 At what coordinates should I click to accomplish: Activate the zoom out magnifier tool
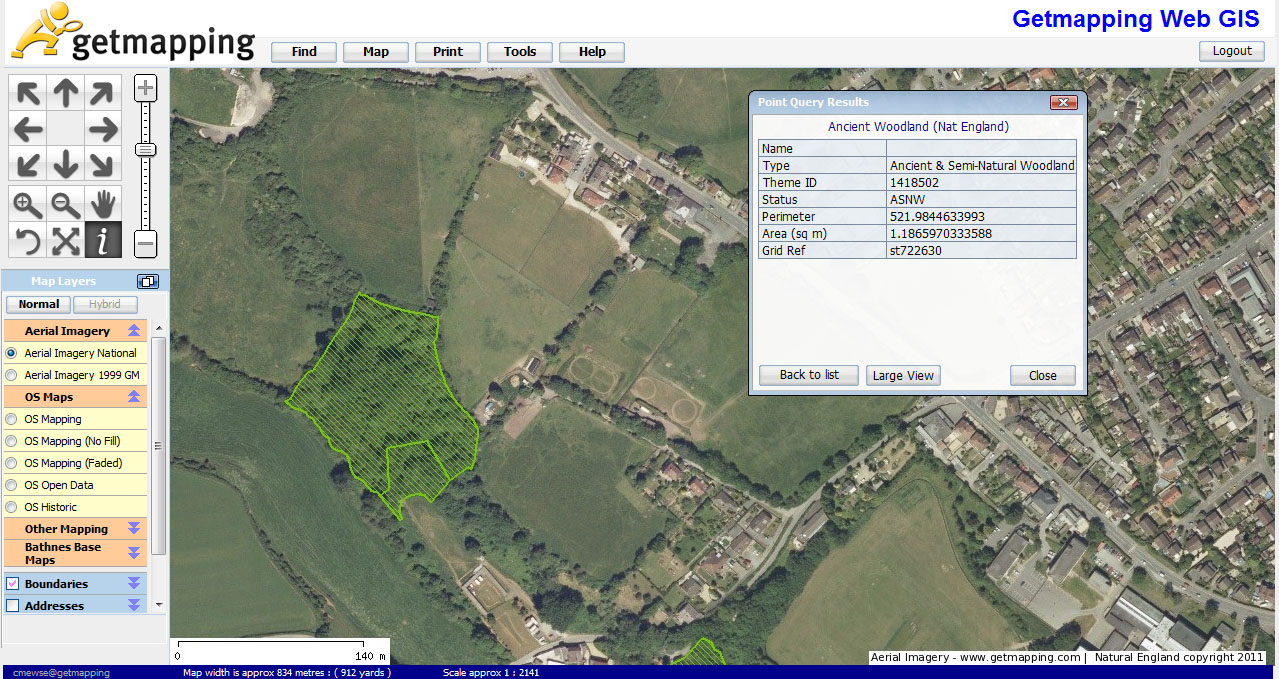[65, 204]
